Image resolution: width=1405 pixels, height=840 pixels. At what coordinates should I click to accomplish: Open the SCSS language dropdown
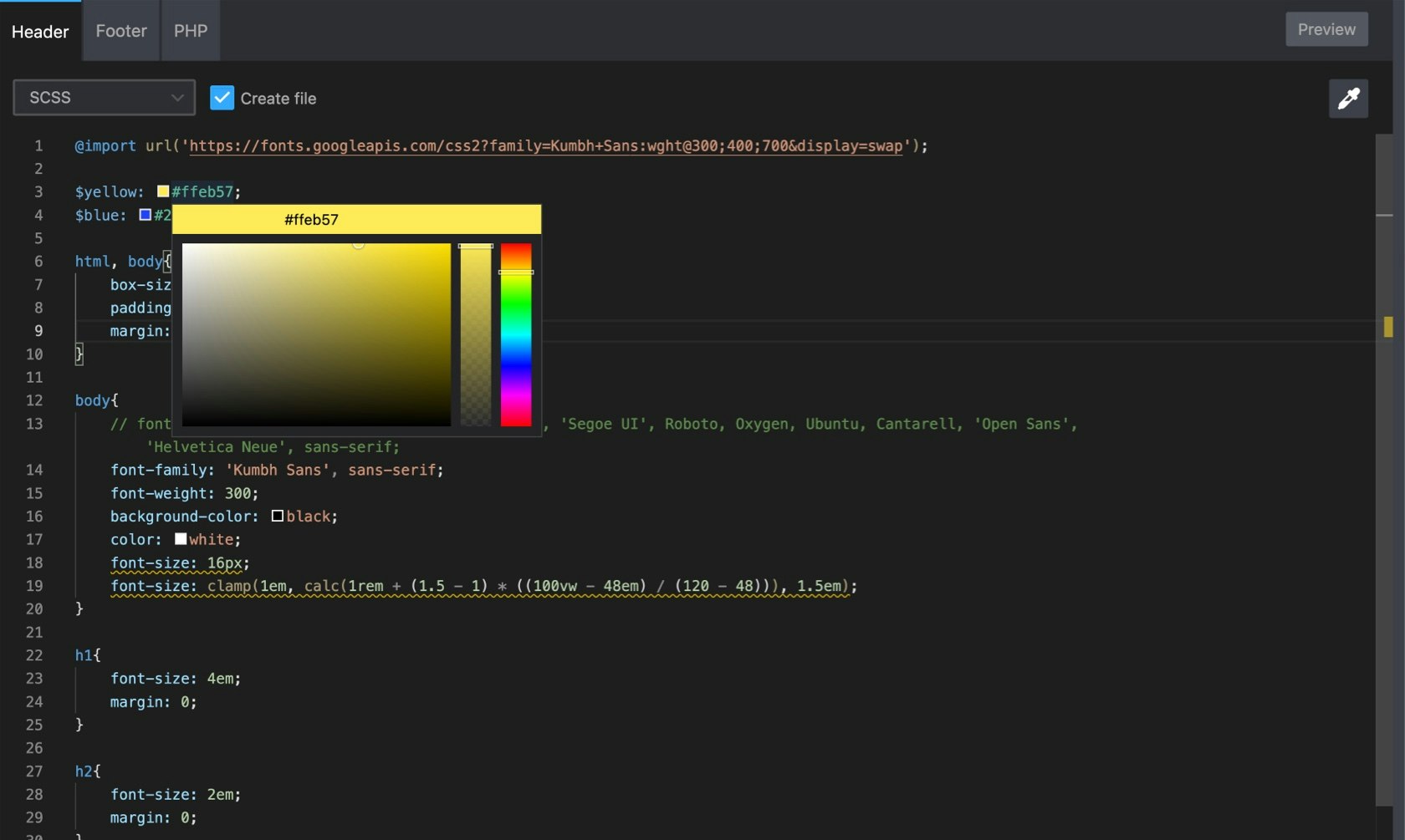pos(103,98)
